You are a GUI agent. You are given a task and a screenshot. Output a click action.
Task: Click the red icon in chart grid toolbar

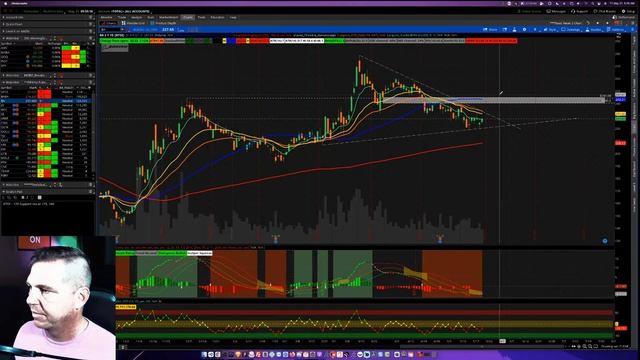617,23
